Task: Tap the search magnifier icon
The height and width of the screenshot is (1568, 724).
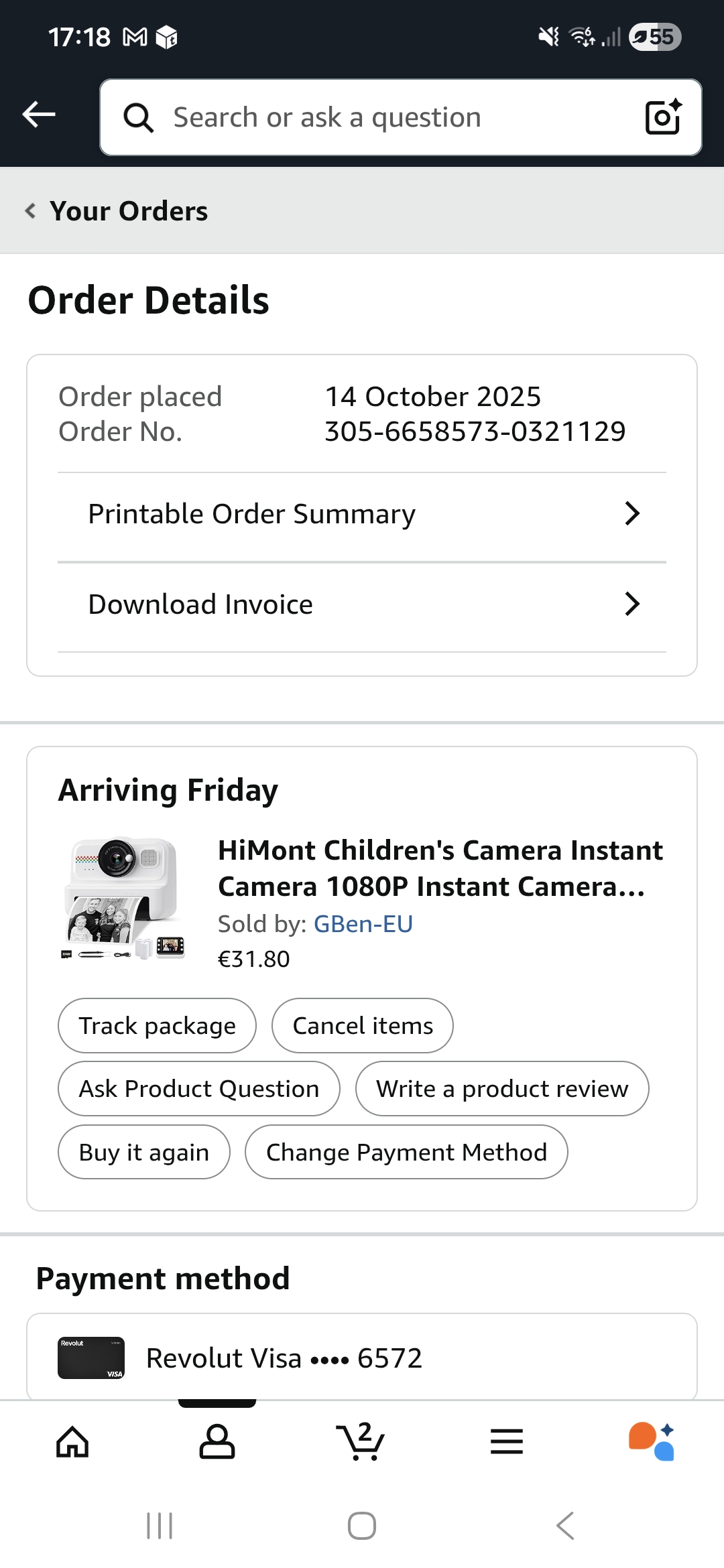Action: 139,118
